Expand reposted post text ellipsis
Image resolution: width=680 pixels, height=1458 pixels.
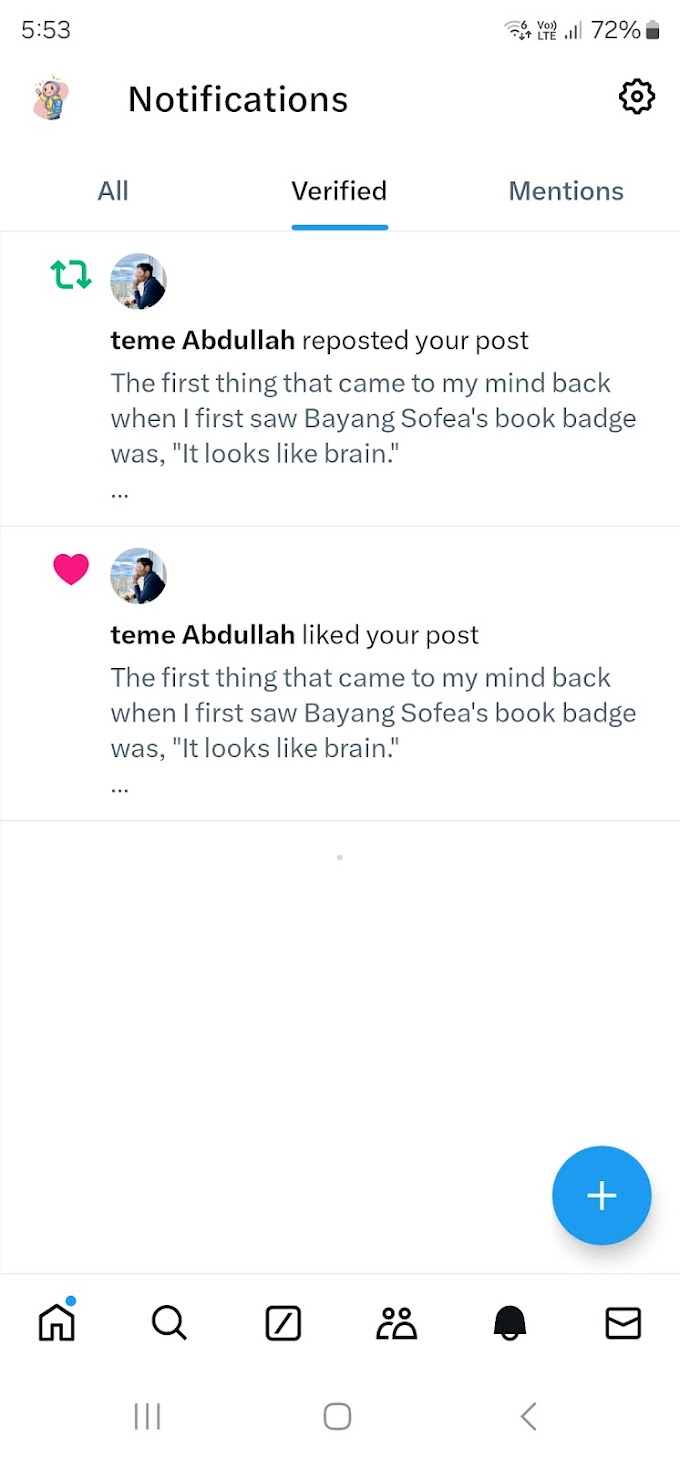point(120,492)
